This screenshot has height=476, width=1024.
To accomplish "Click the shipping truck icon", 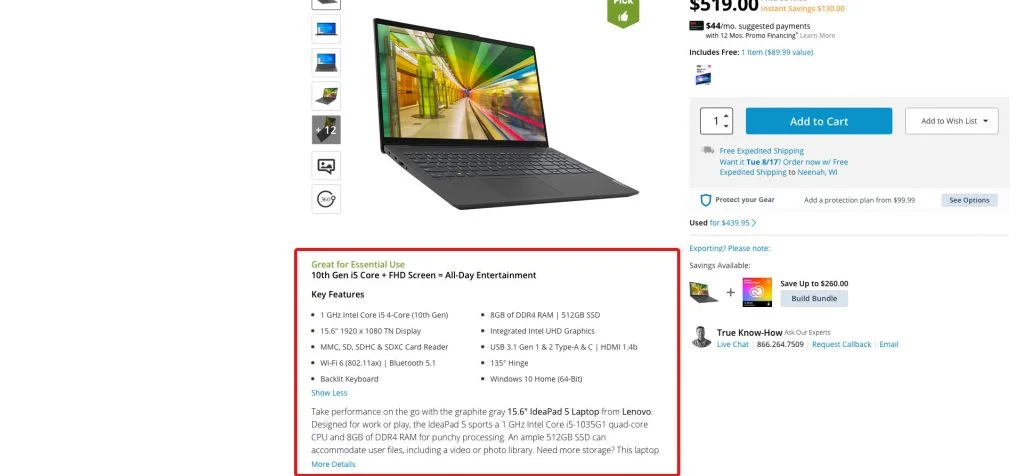I will [708, 150].
